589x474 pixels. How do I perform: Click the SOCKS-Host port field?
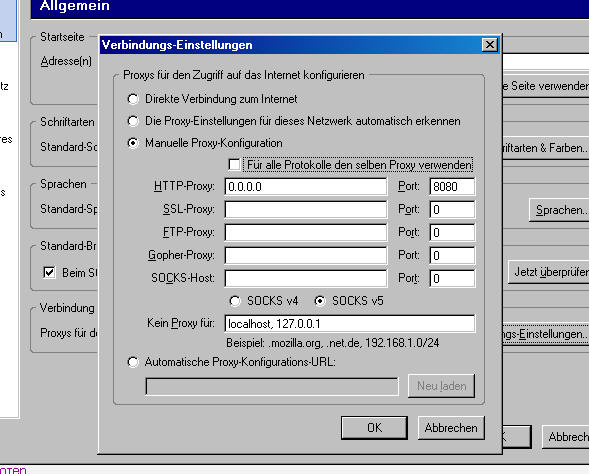(452, 278)
